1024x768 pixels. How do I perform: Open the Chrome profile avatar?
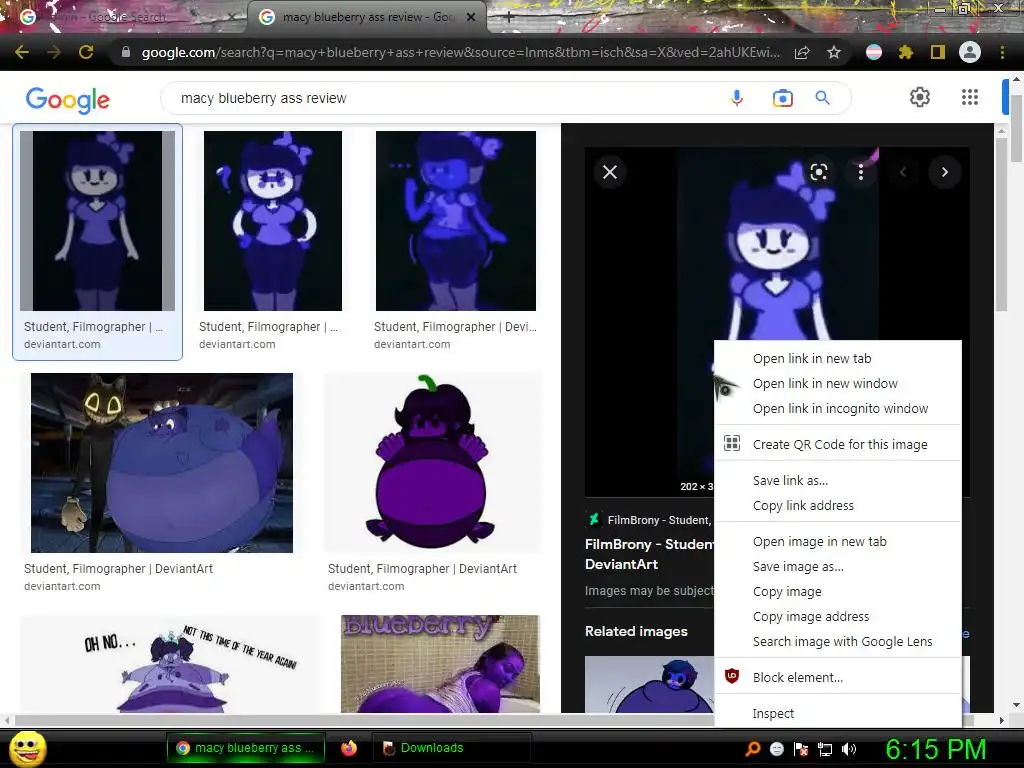point(970,52)
